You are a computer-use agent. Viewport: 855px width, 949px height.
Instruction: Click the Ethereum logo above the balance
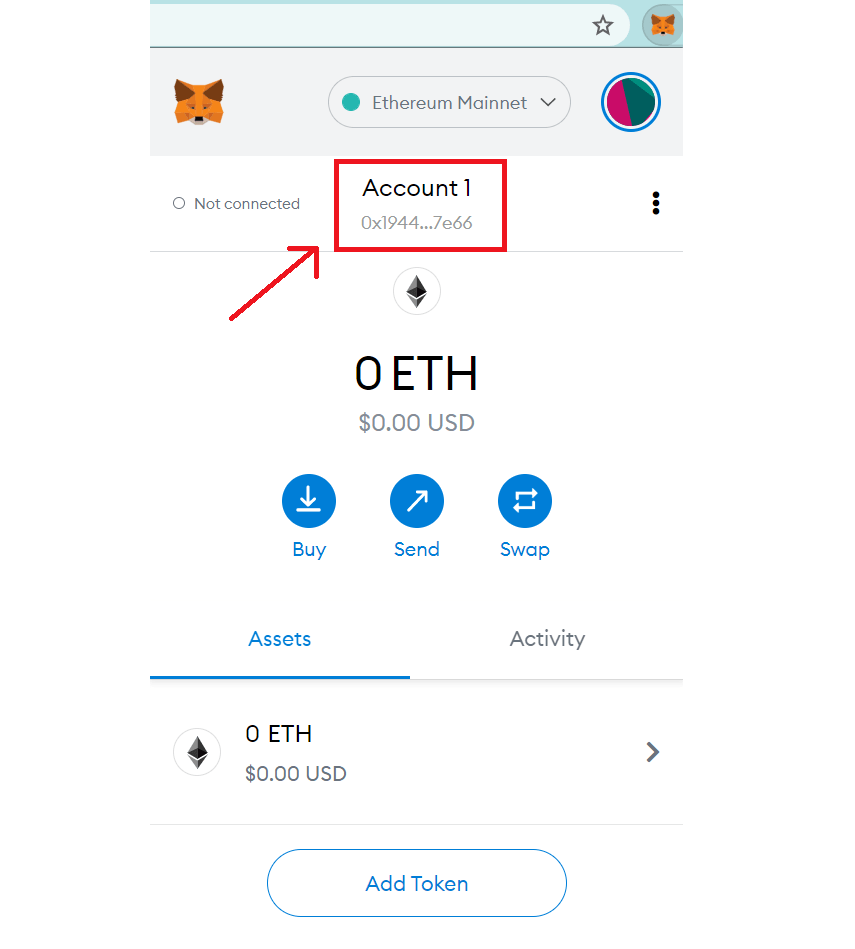tap(416, 292)
